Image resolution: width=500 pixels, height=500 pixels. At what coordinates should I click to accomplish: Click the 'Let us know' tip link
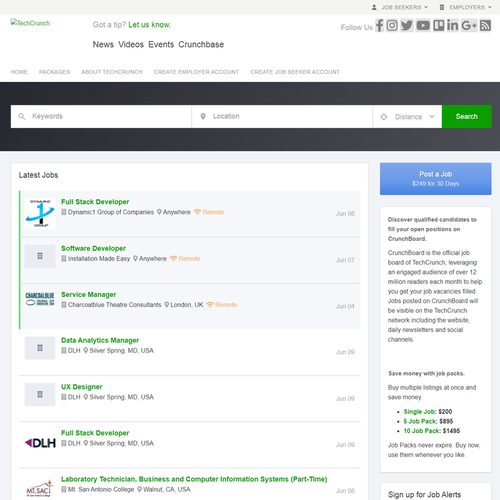click(150, 25)
